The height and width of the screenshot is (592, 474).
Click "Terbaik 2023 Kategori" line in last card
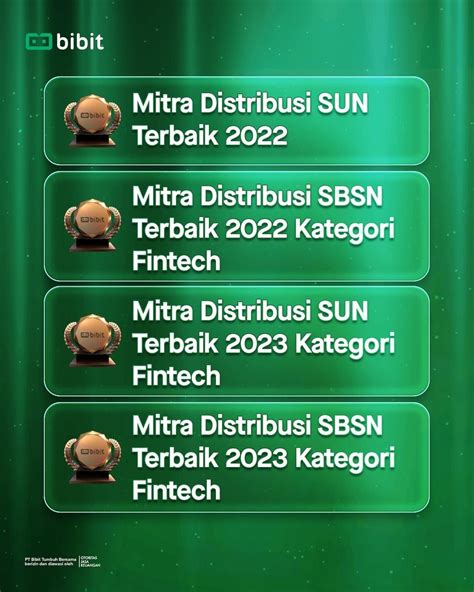pos(264,458)
